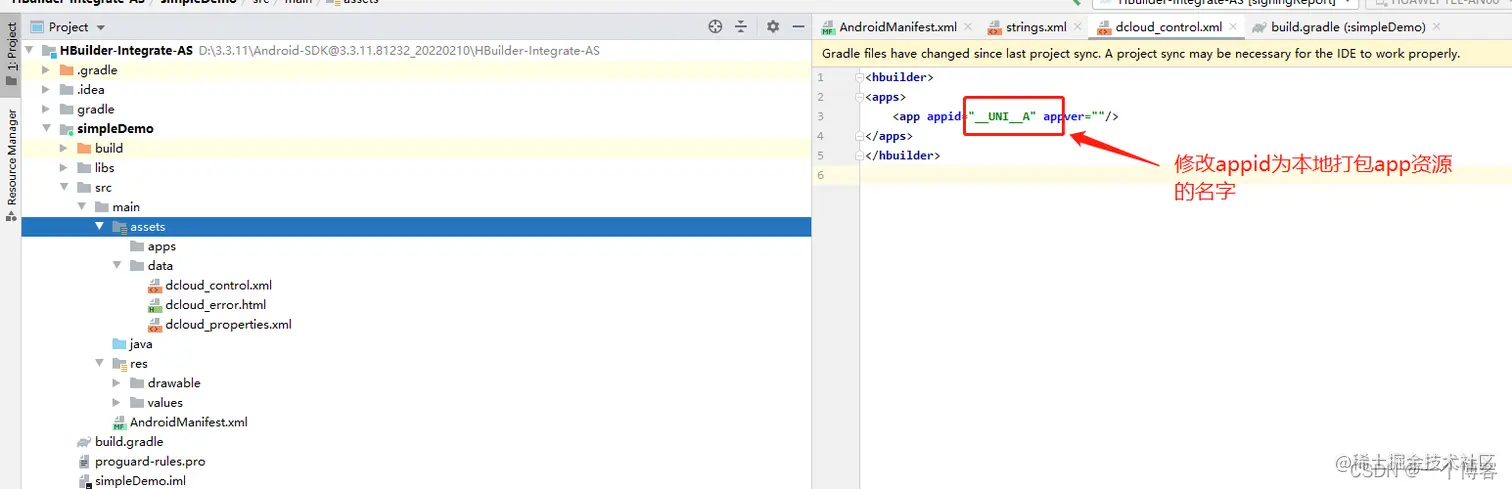This screenshot has height=489, width=1512.
Task: Click the Gradle files changed notification banner
Action: 1162,54
